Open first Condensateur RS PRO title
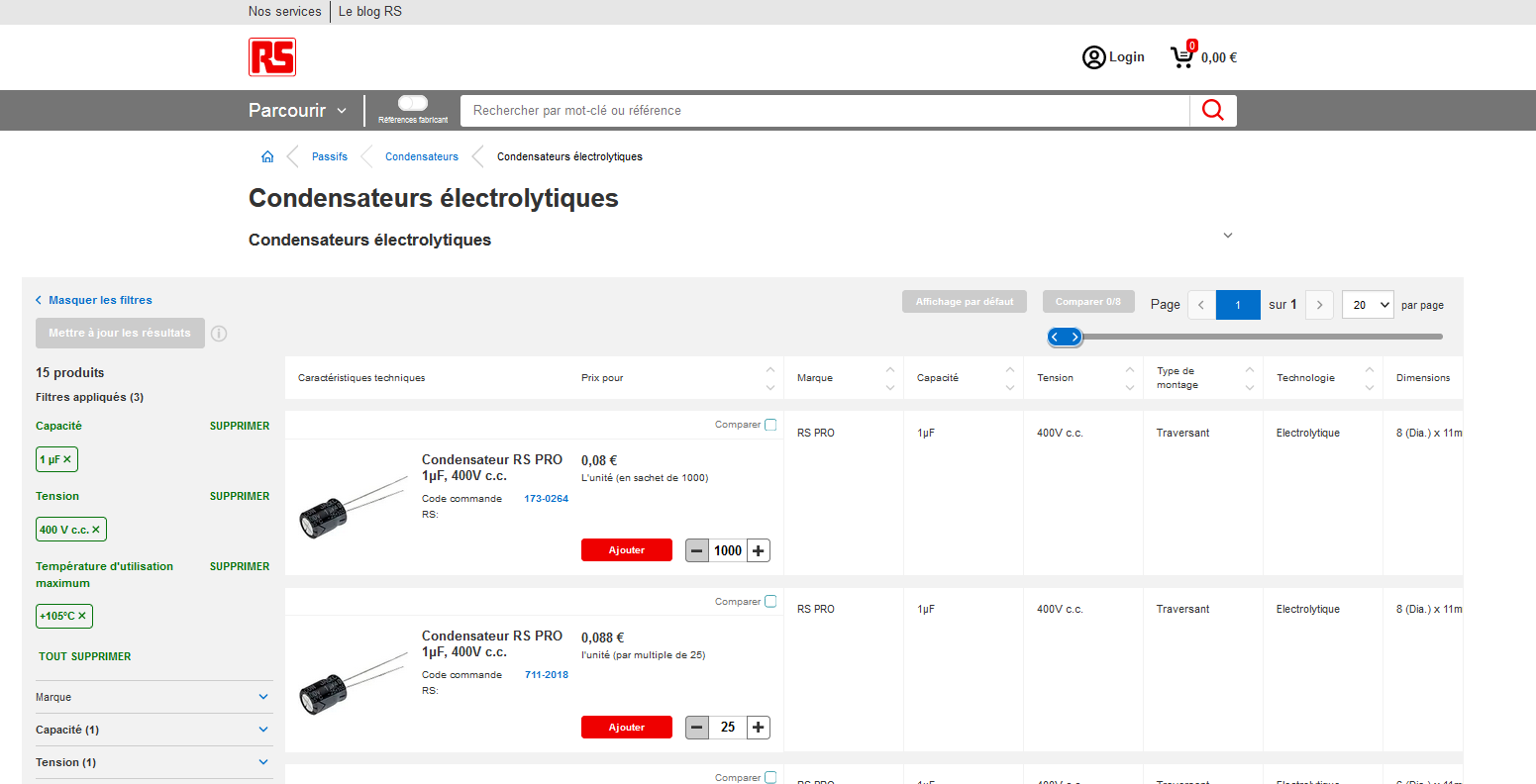 pos(492,467)
